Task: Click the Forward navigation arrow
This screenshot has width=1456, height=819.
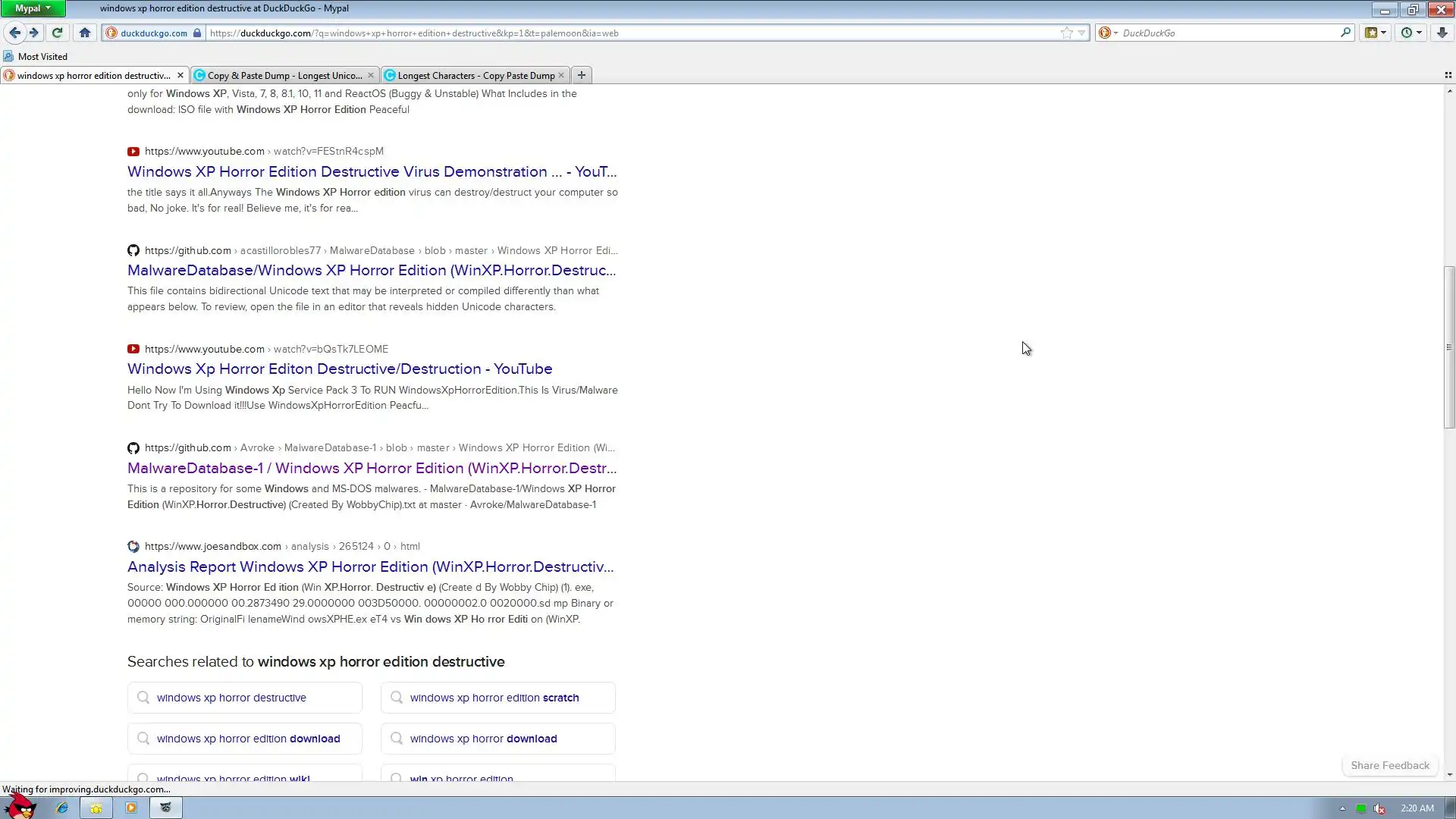Action: 34,33
